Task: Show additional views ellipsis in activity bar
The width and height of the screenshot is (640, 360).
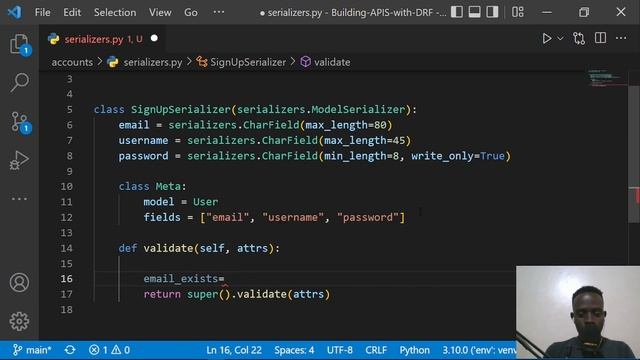Action: tap(19, 199)
